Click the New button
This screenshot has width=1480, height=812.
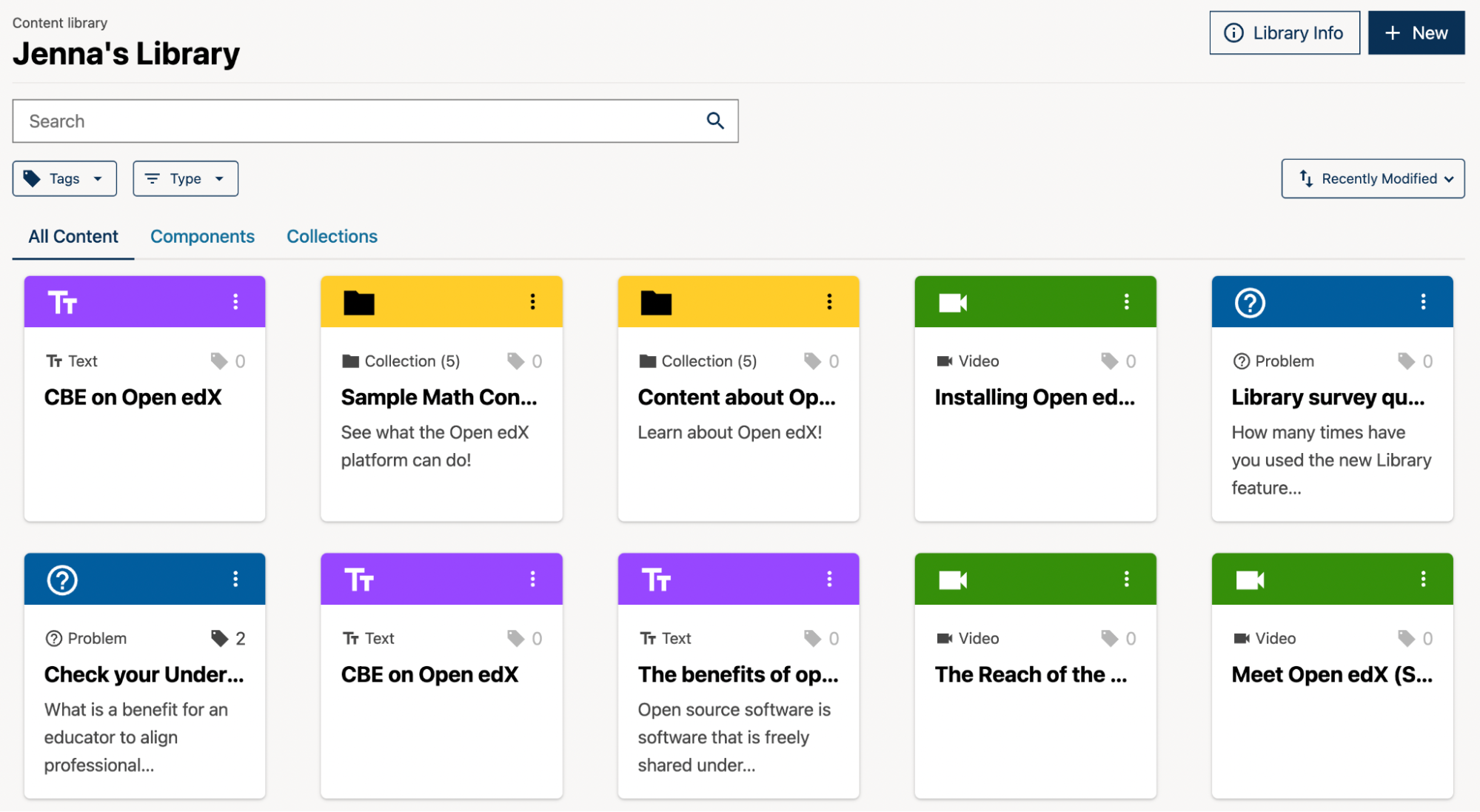coord(1416,33)
